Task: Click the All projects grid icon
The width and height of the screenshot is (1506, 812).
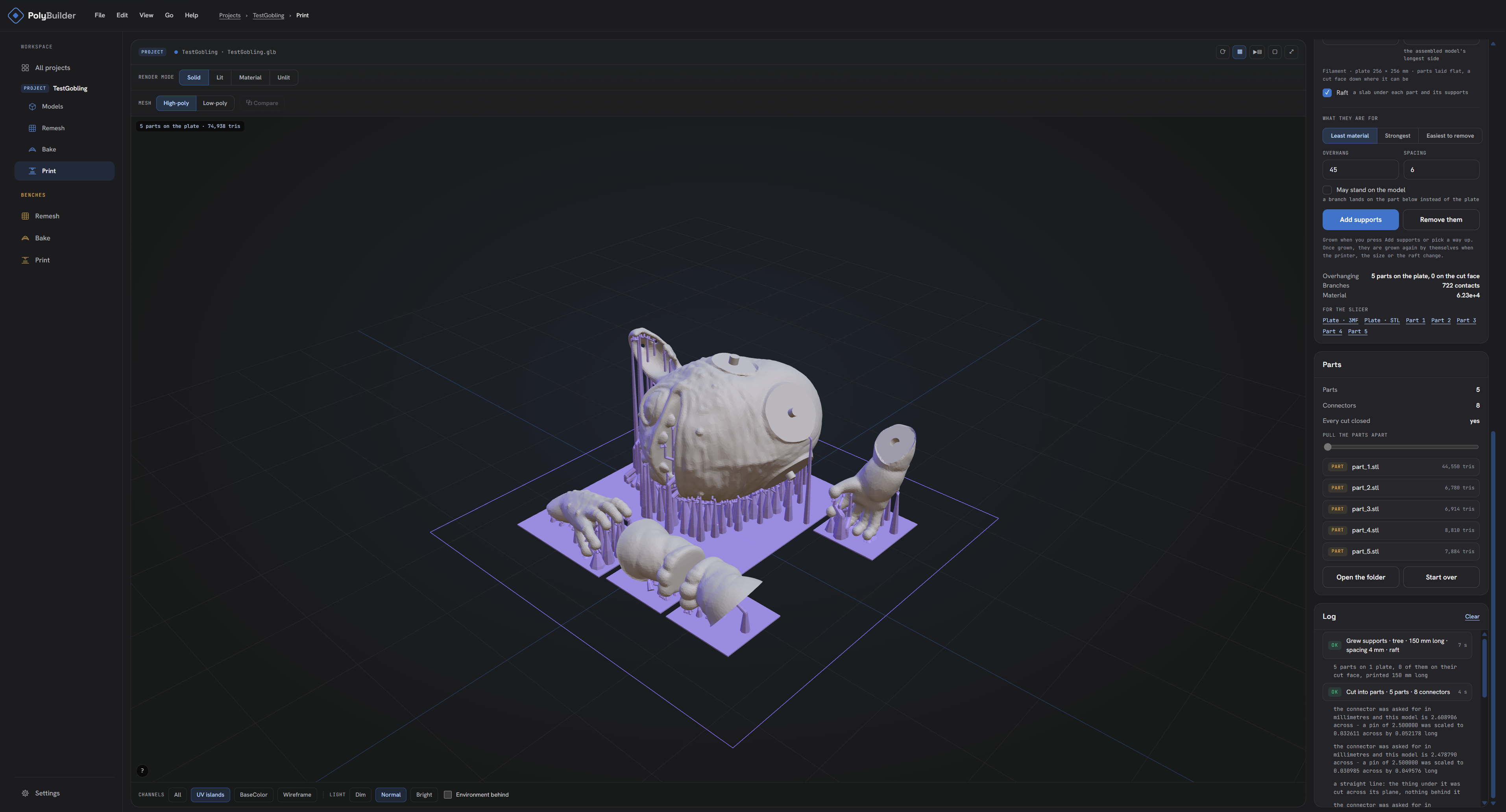Action: click(25, 68)
